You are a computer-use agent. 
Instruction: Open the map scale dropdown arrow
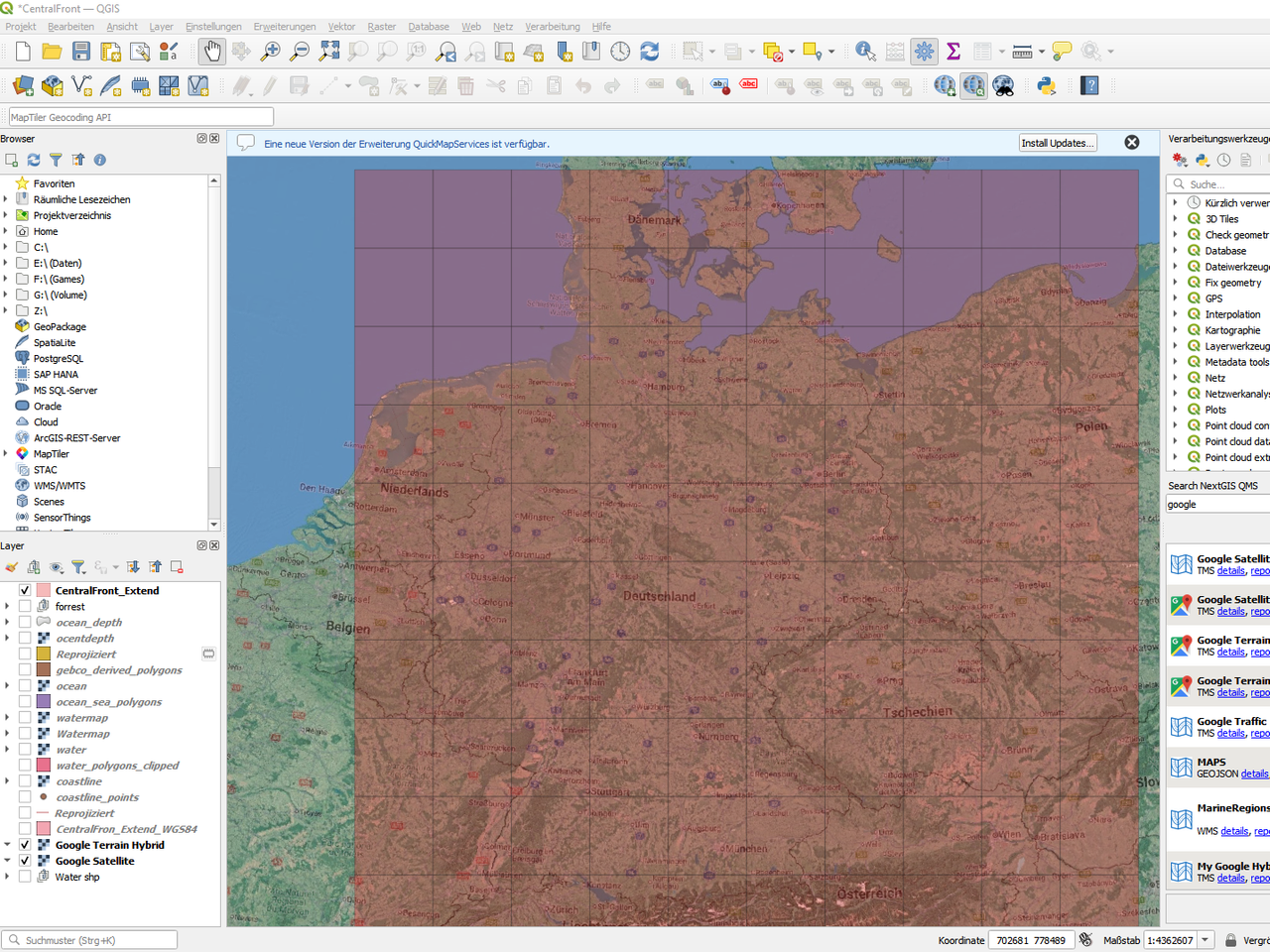pos(1206,940)
